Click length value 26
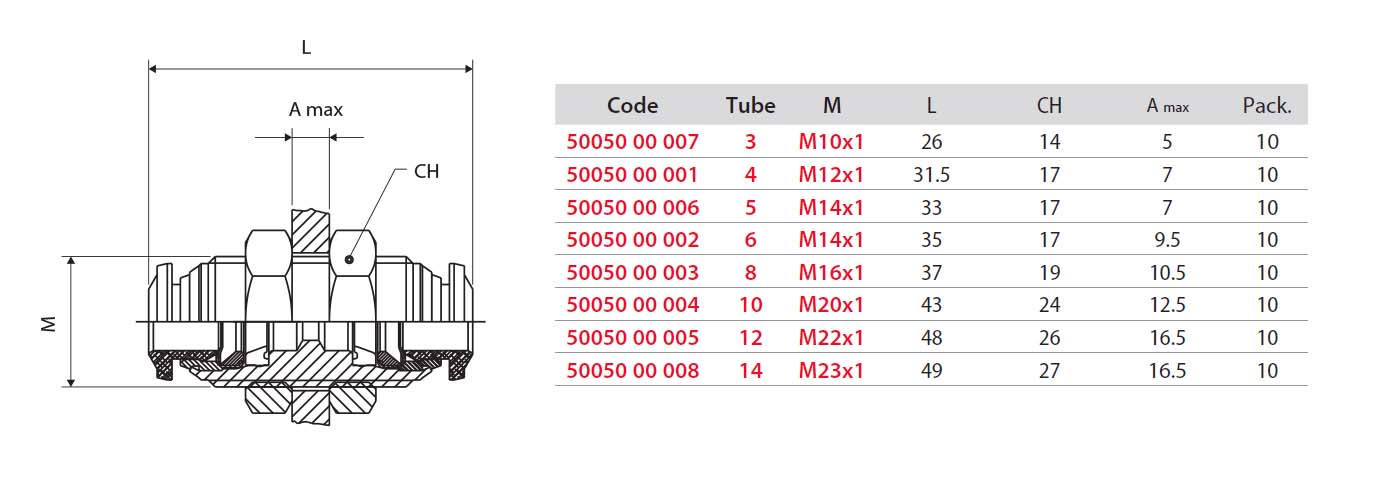 pos(931,142)
